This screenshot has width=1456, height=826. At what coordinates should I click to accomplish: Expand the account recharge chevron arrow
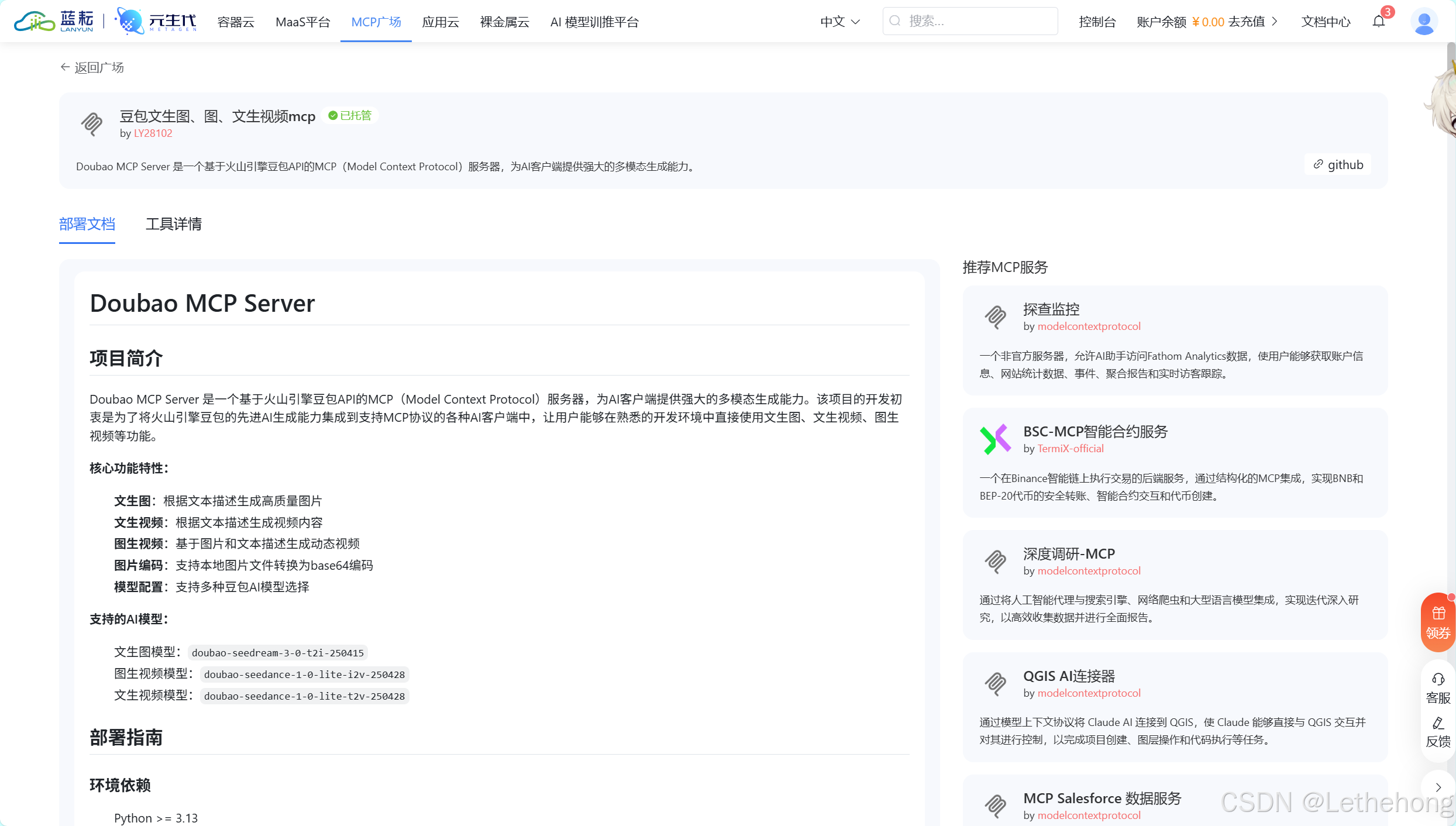pos(1275,22)
